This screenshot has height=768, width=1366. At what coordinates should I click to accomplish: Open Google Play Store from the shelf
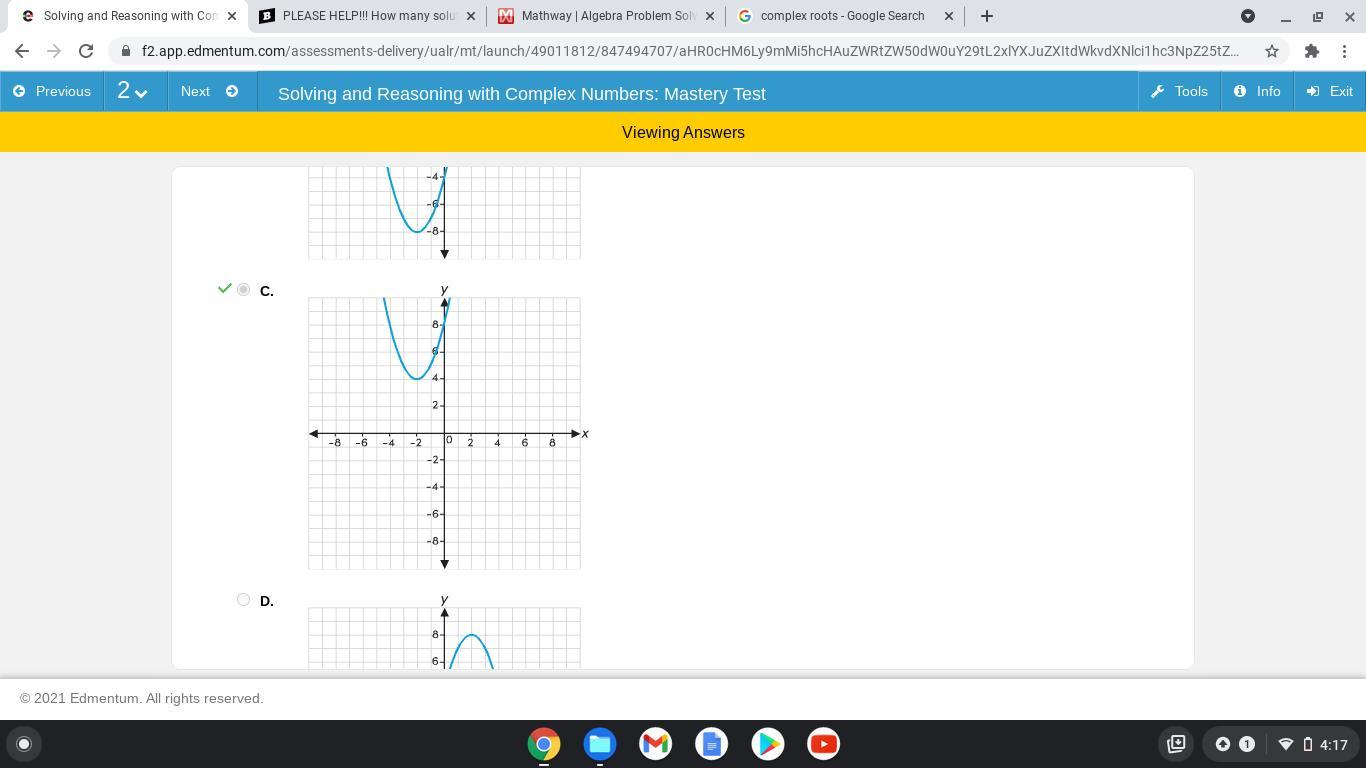768,744
